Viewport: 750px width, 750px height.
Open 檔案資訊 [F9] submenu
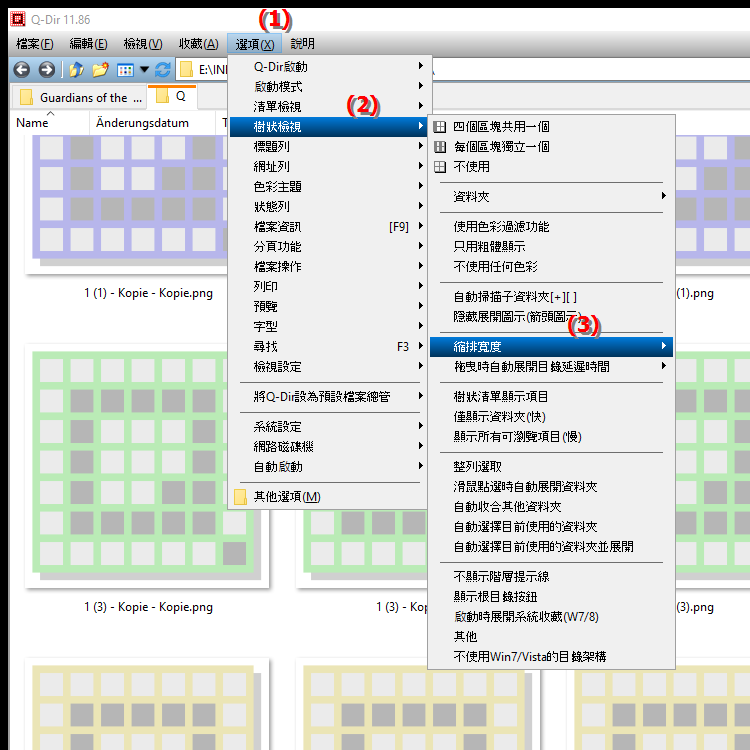[x=329, y=227]
